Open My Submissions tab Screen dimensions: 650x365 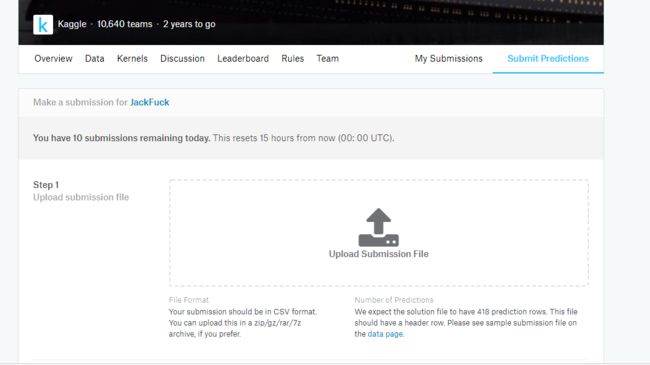449,58
